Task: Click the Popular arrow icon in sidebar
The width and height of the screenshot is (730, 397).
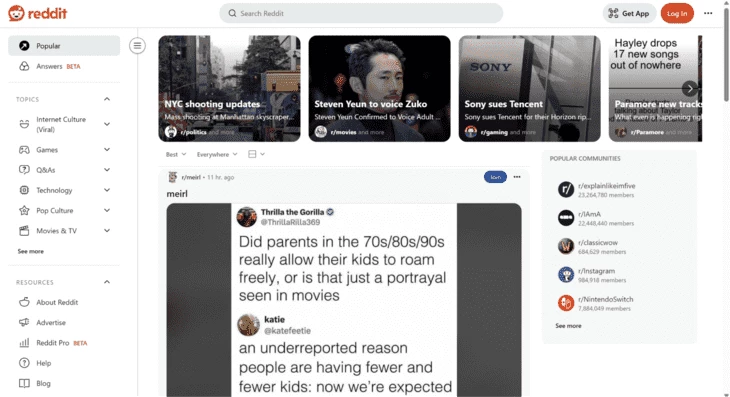Action: tap(24, 46)
